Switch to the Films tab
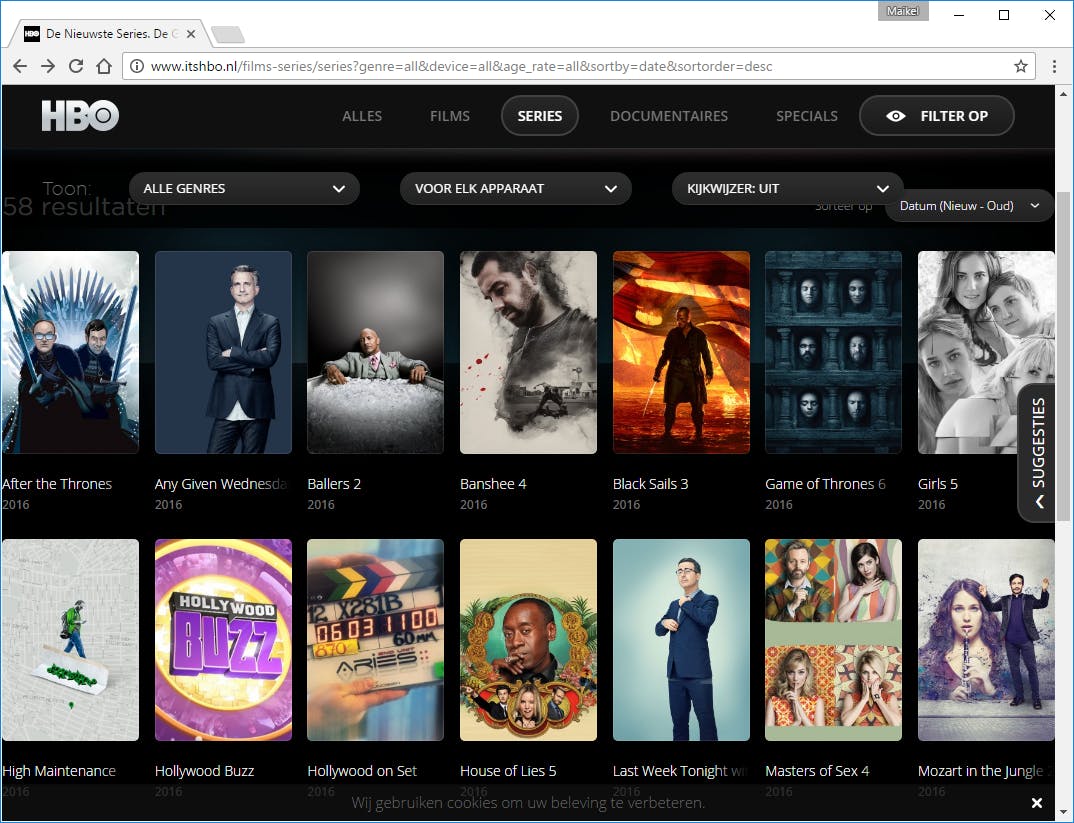This screenshot has width=1074, height=823. point(449,116)
